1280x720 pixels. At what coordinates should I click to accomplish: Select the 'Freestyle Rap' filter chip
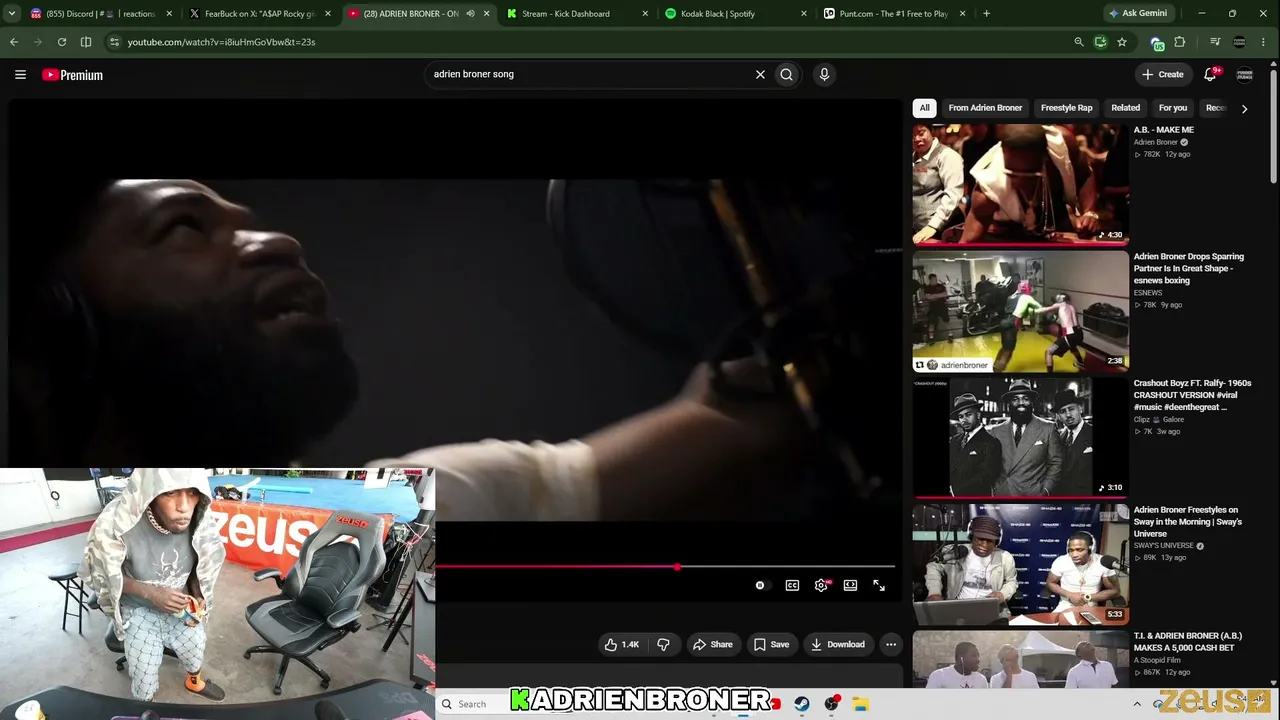(x=1066, y=108)
